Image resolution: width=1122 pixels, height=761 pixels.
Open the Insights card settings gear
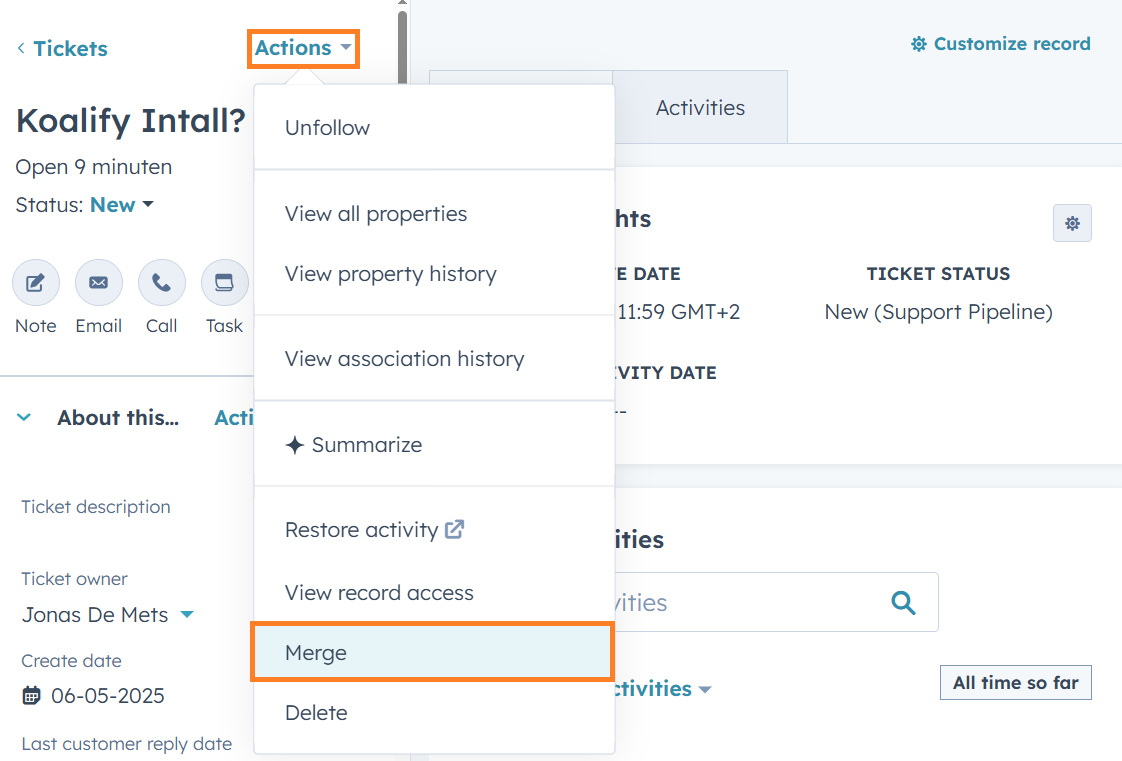(x=1071, y=223)
